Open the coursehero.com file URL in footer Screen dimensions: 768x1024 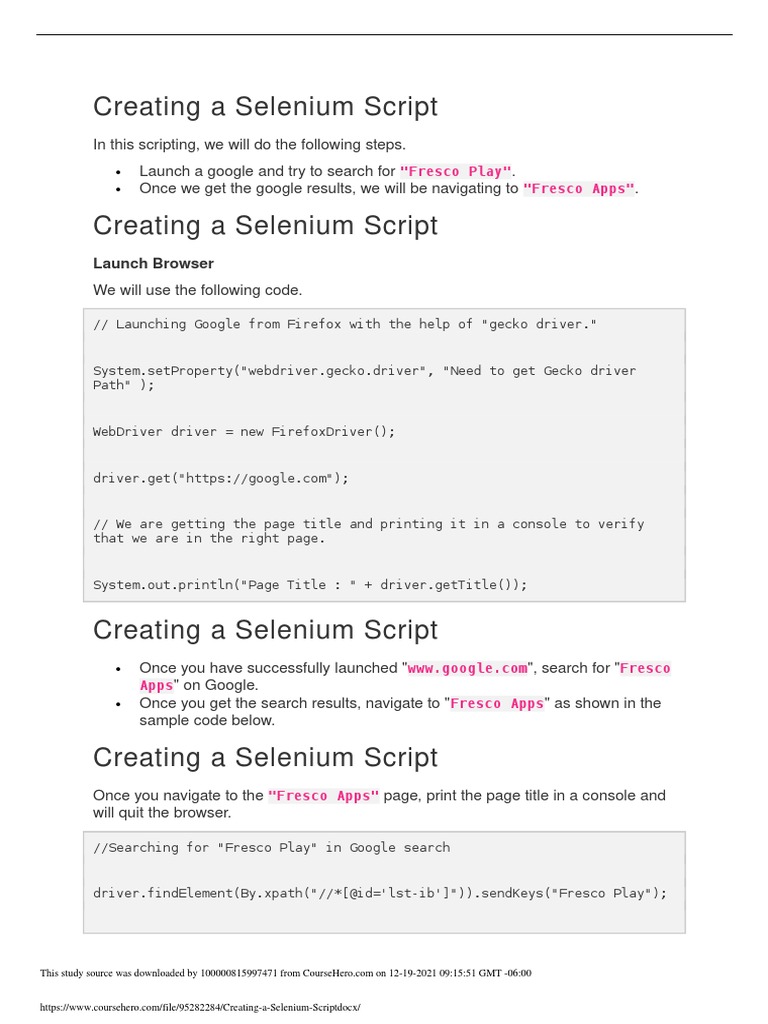click(x=199, y=1007)
